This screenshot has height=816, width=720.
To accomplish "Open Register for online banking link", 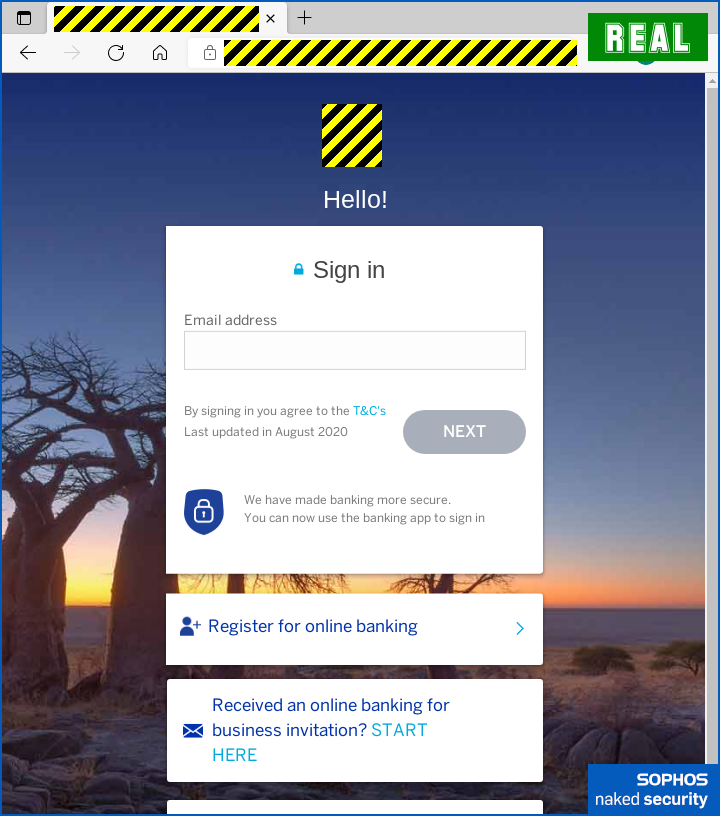I will tap(313, 626).
